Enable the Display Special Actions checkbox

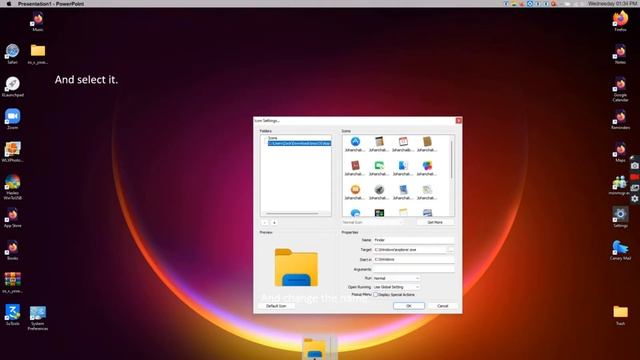tap(376, 294)
